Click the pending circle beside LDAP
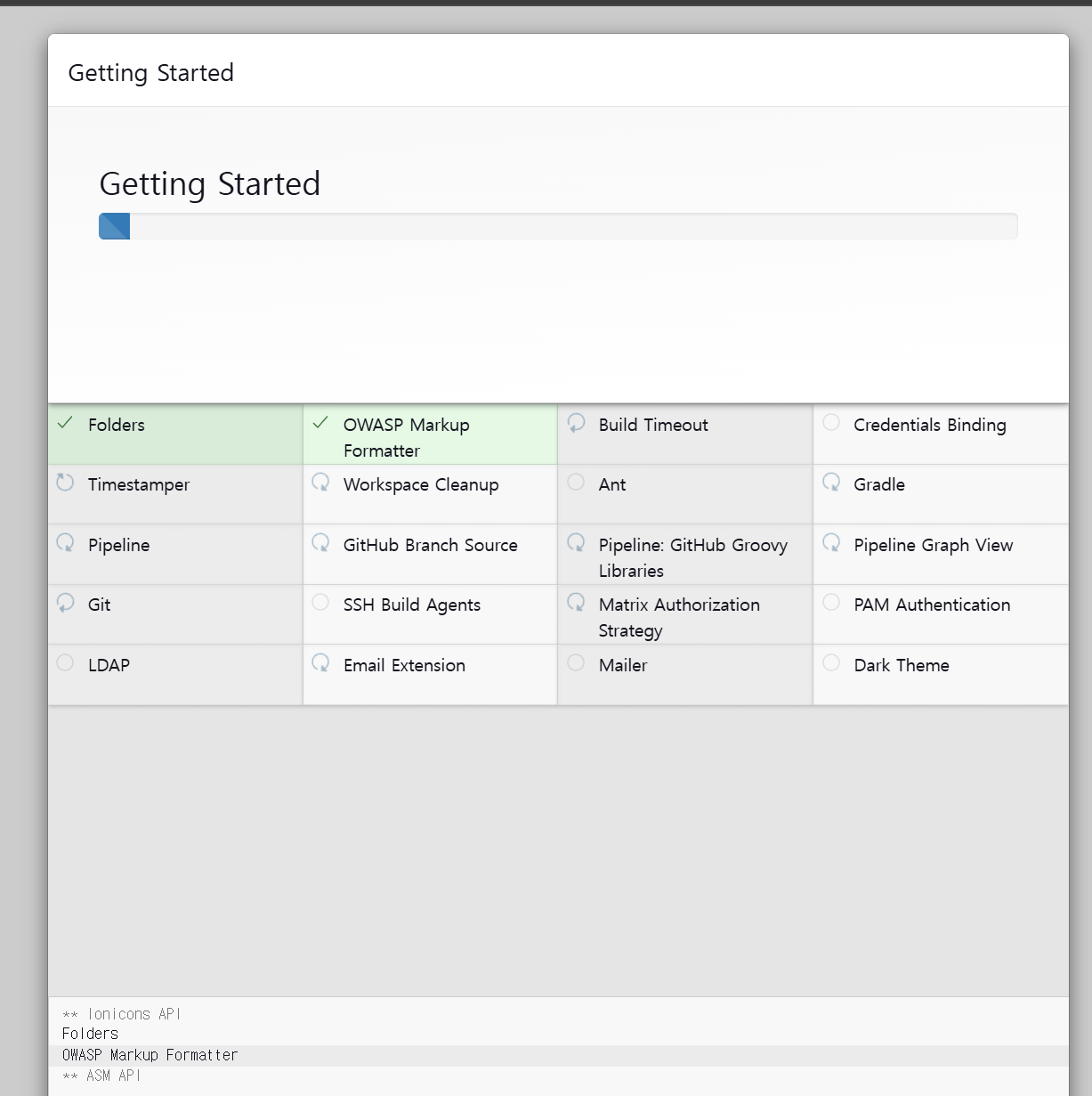This screenshot has width=1092, height=1096. pos(65,662)
